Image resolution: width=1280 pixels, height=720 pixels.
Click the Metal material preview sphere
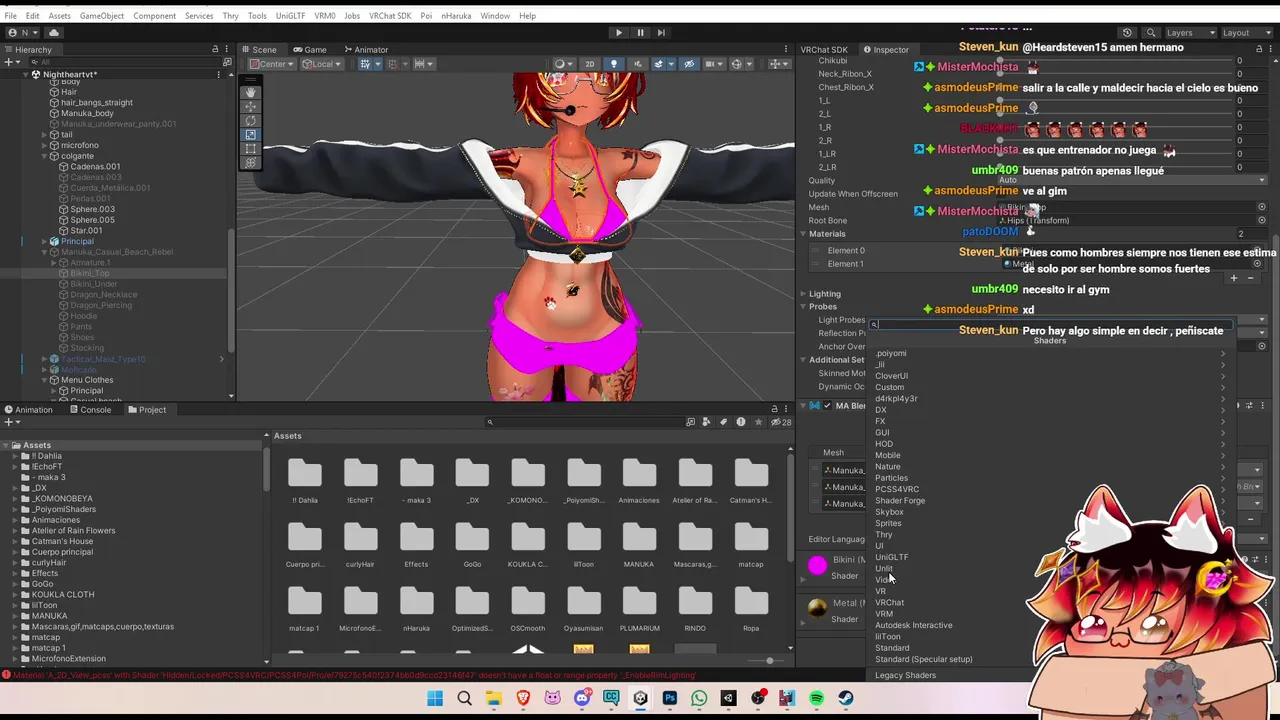(x=818, y=609)
